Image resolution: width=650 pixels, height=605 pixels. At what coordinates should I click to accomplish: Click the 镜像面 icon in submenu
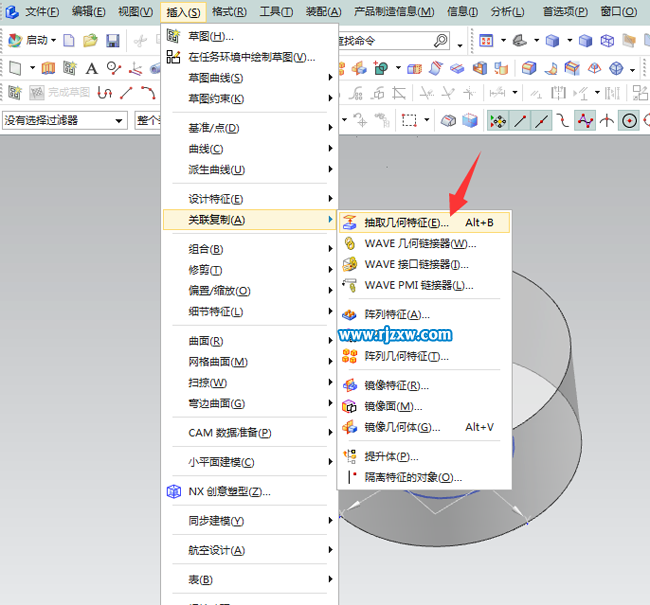(349, 406)
